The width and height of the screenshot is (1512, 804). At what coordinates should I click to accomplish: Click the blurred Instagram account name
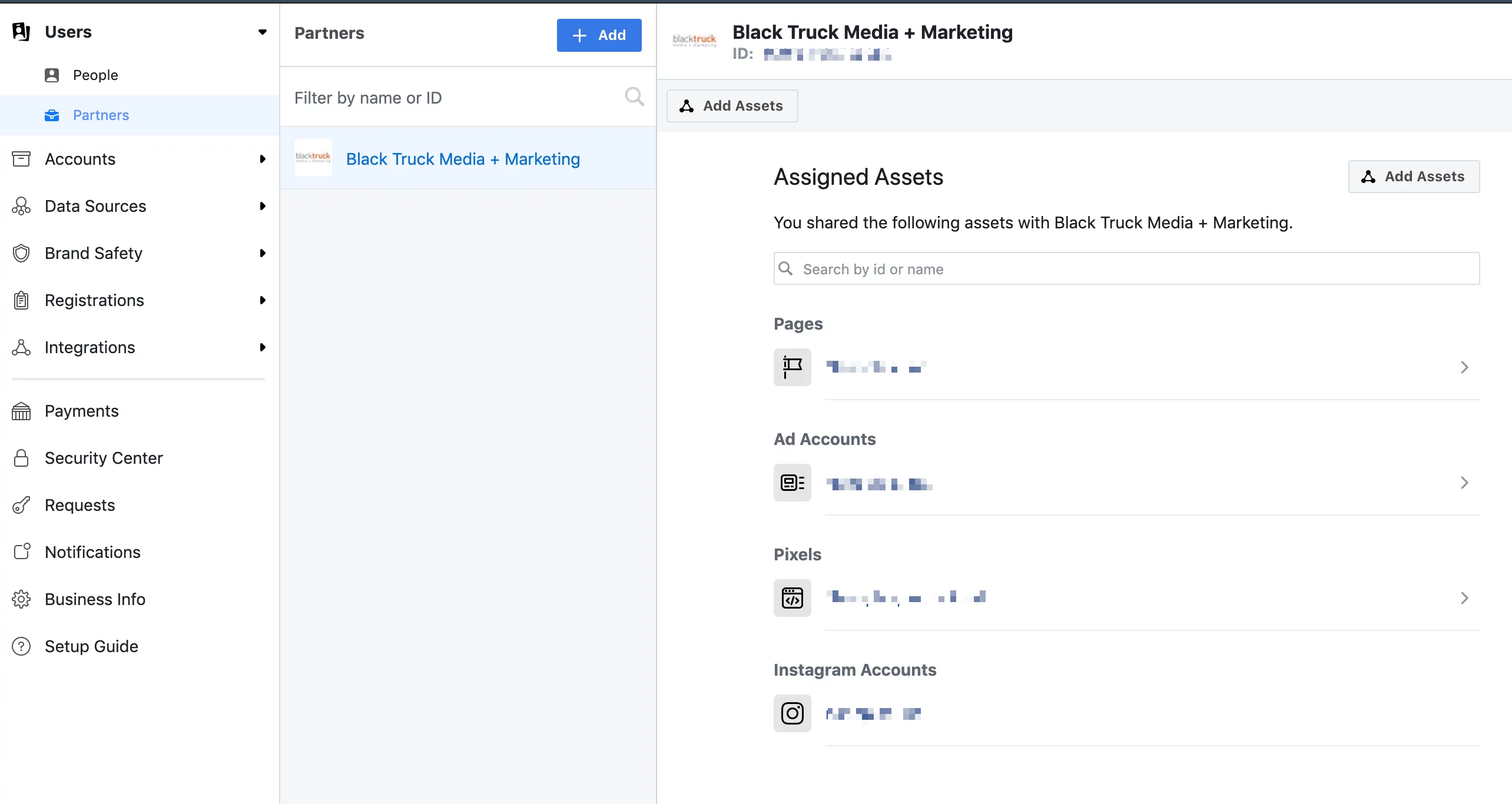click(x=873, y=714)
